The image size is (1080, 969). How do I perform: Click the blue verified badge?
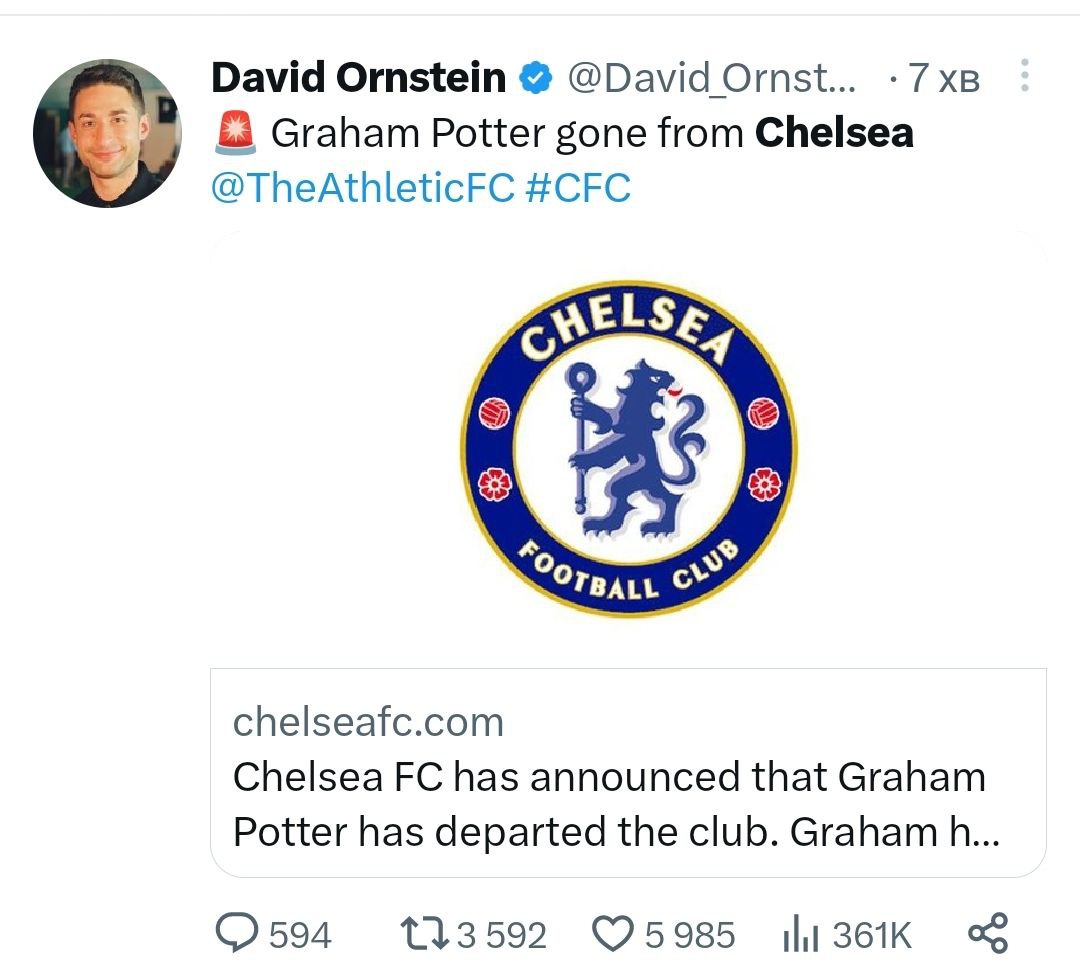tap(535, 78)
